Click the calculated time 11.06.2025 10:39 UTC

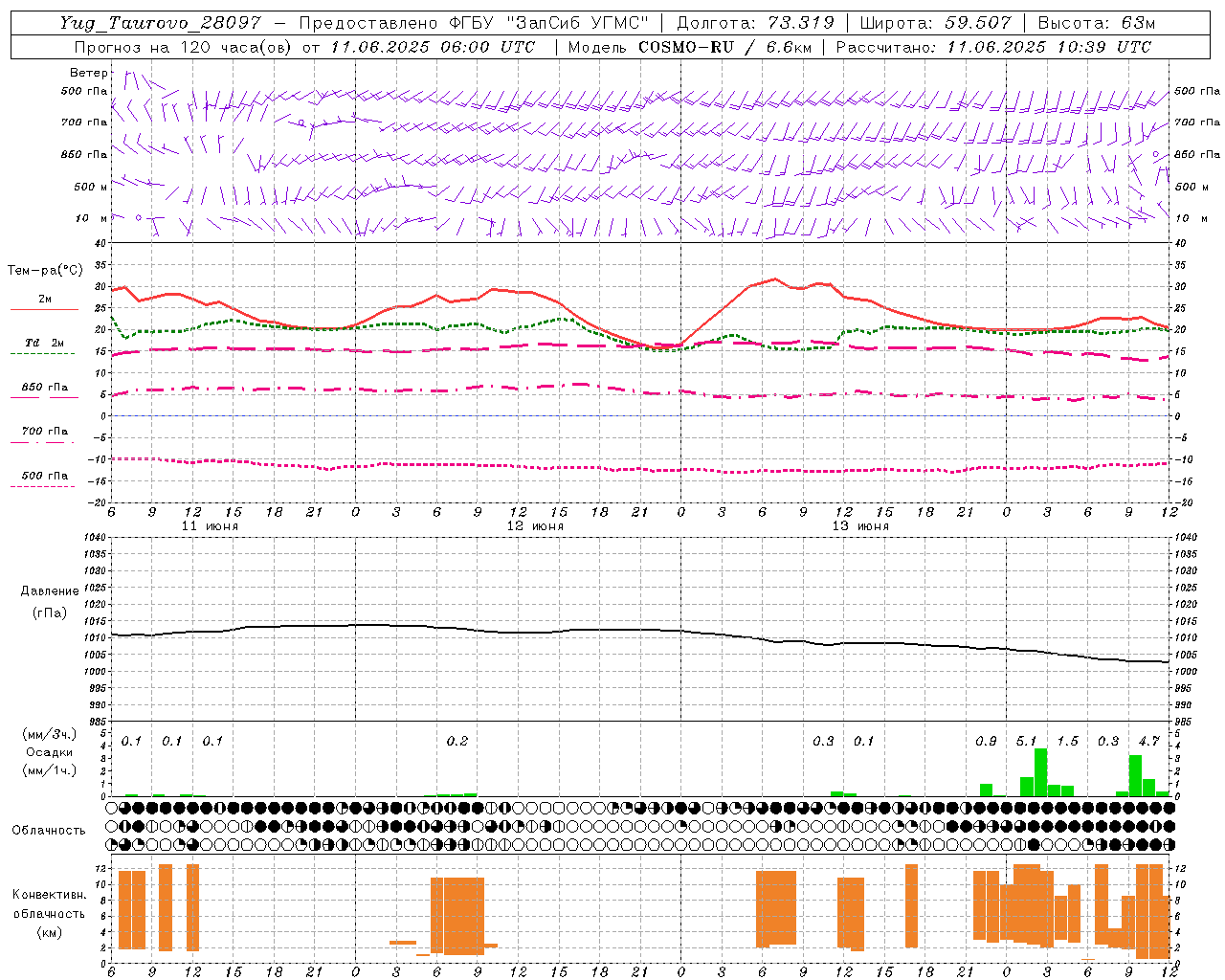coord(1049,47)
